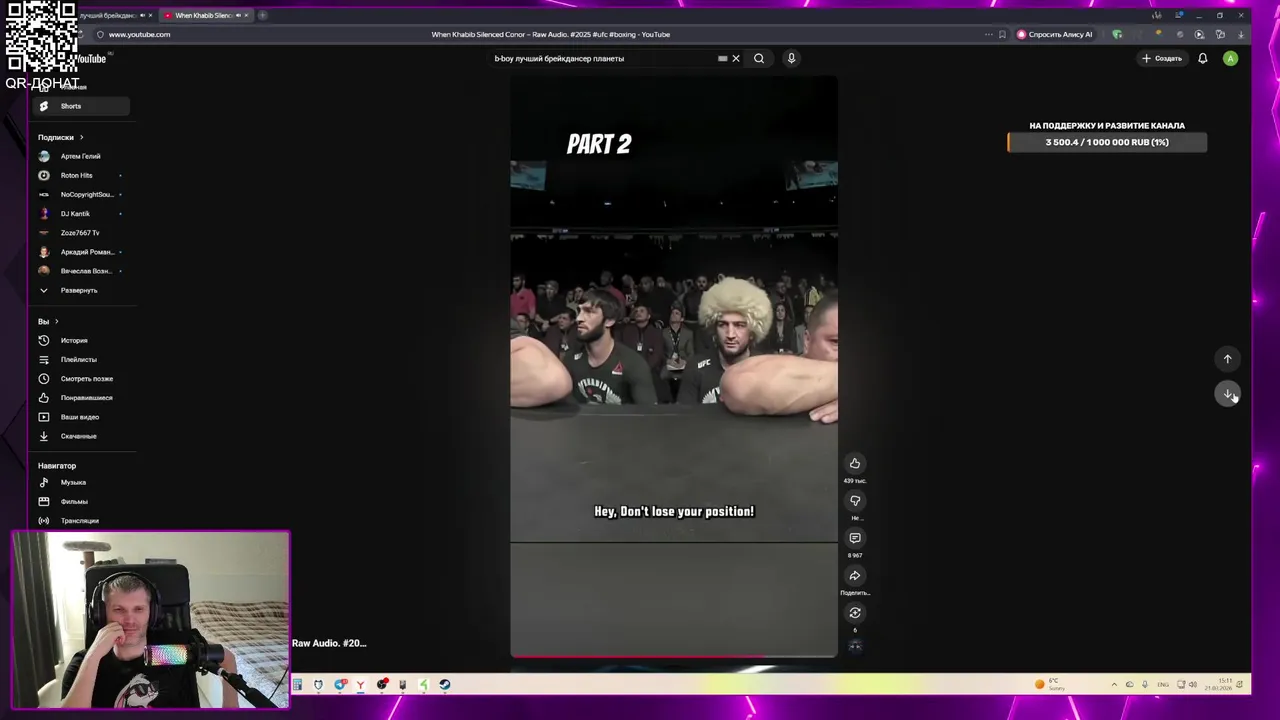Open the sound thumbnail under remix
Image resolution: width=1280 pixels, height=720 pixels.
coord(855,646)
